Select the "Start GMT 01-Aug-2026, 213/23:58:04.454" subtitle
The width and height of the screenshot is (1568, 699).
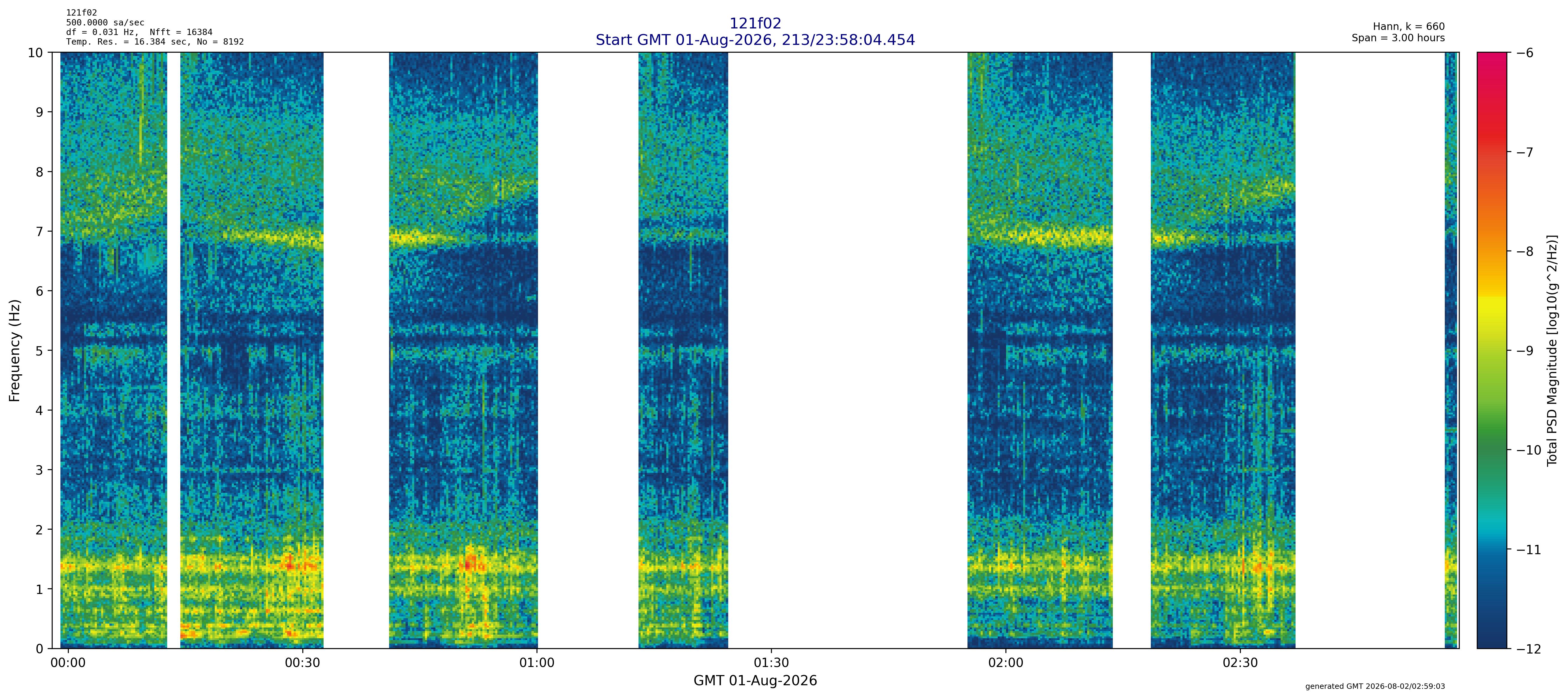click(755, 40)
